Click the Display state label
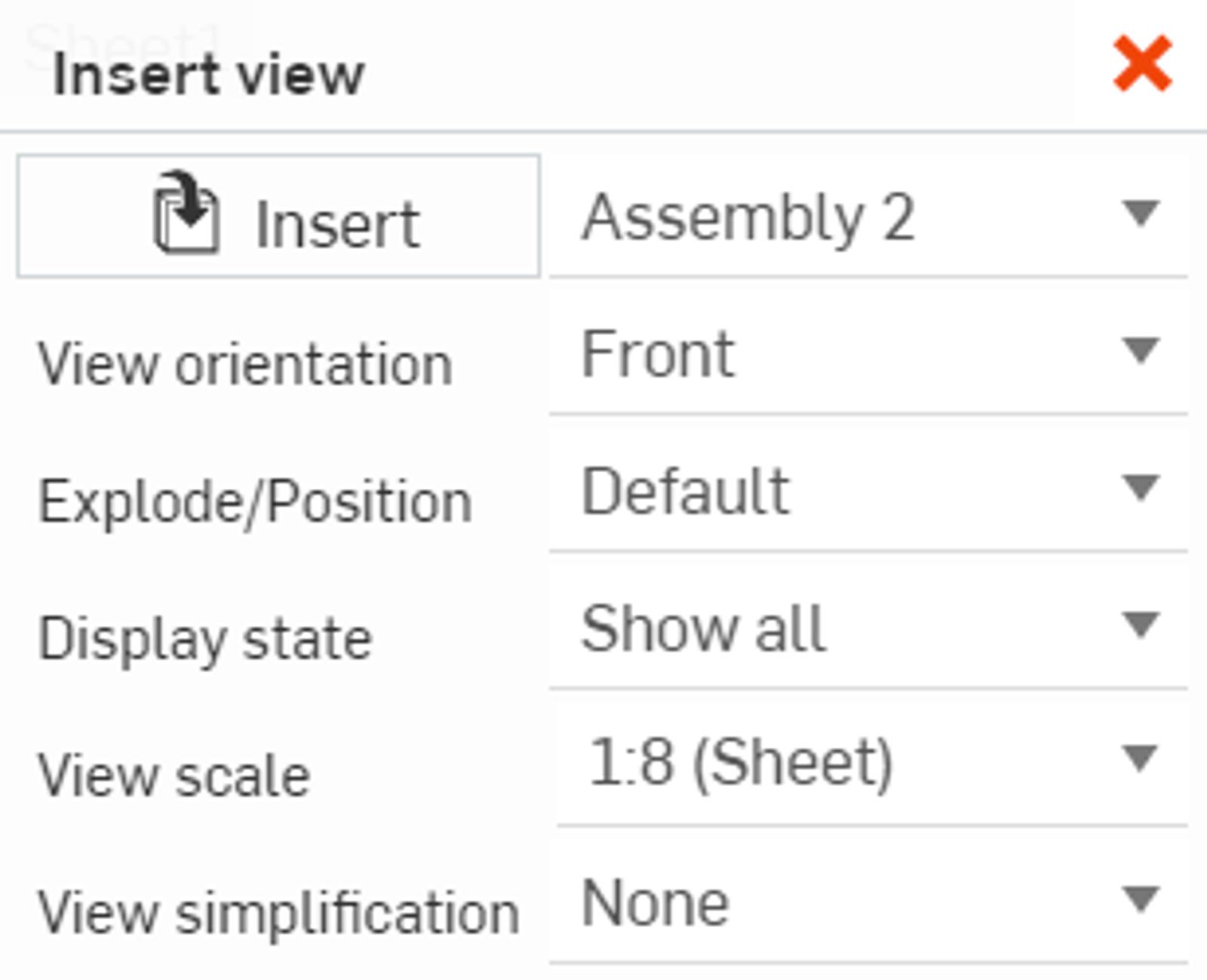The image size is (1207, 980). 205,639
